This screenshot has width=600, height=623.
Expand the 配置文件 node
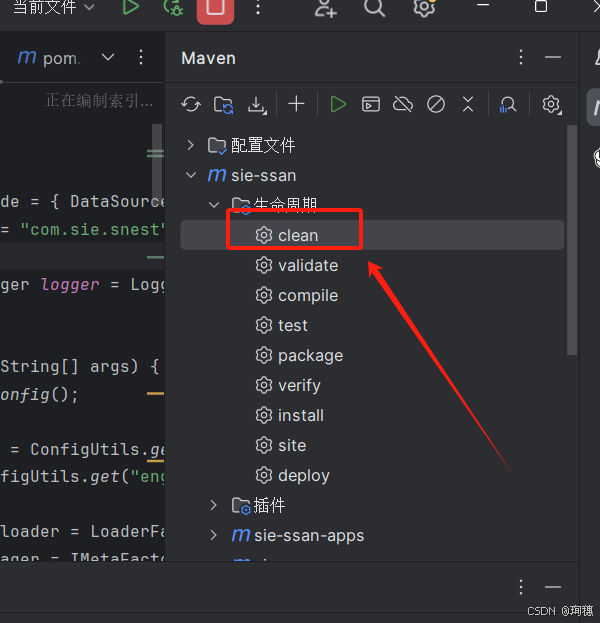190,145
